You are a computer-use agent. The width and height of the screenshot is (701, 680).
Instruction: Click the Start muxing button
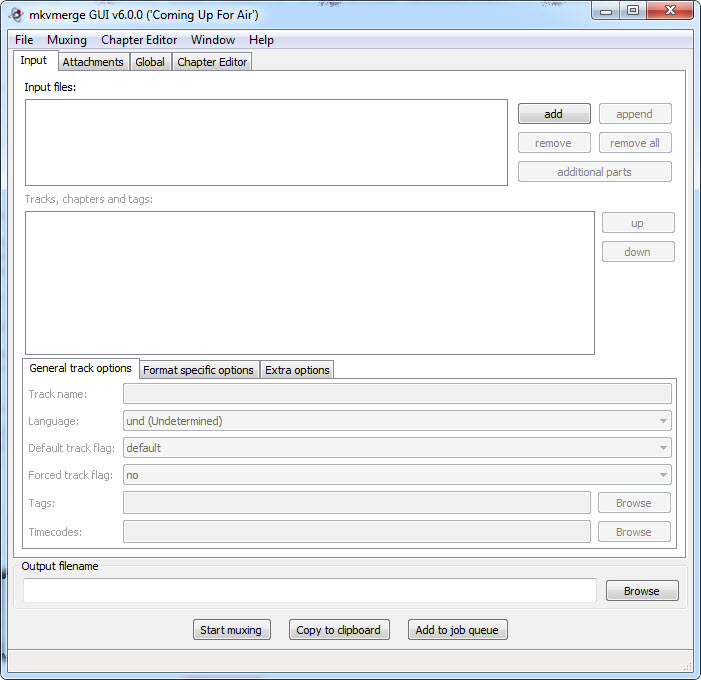pos(232,629)
